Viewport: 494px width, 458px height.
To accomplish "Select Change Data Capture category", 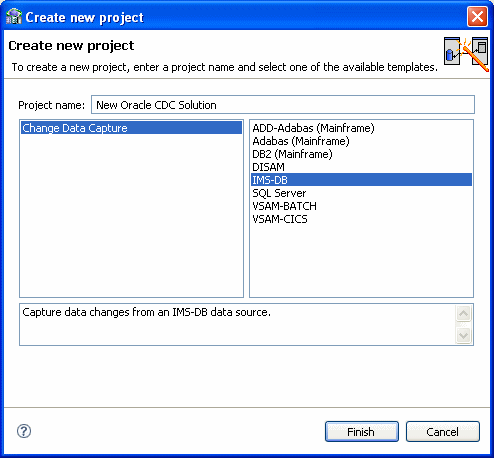I will (x=131, y=128).
